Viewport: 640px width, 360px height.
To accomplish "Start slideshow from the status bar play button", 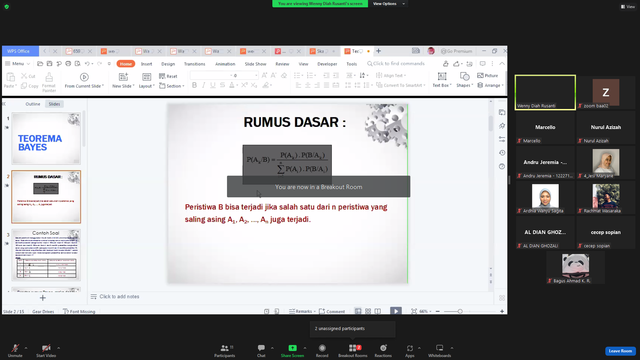I will [x=396, y=311].
